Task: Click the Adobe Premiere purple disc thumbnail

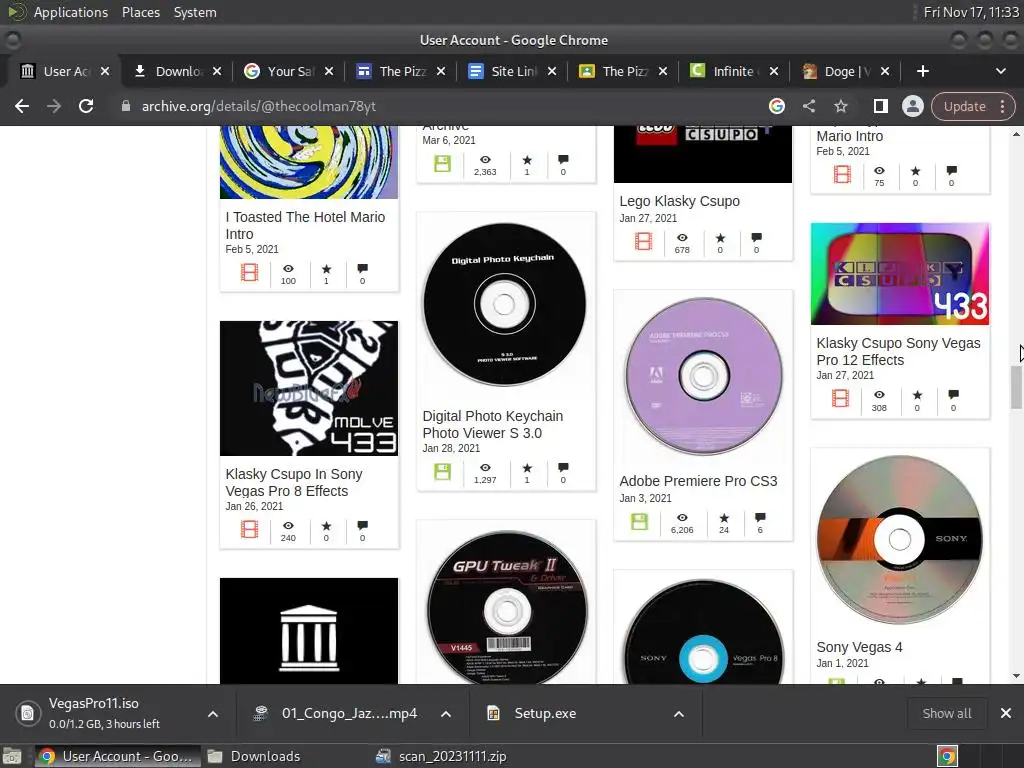Action: coord(703,376)
